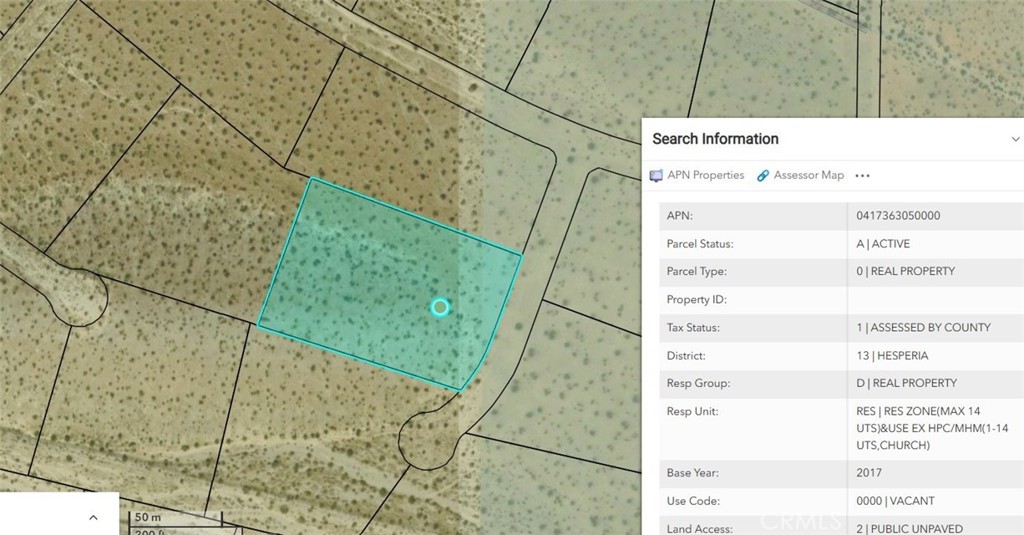This screenshot has height=535, width=1024.
Task: Click the APN: field label
Action: pos(679,216)
